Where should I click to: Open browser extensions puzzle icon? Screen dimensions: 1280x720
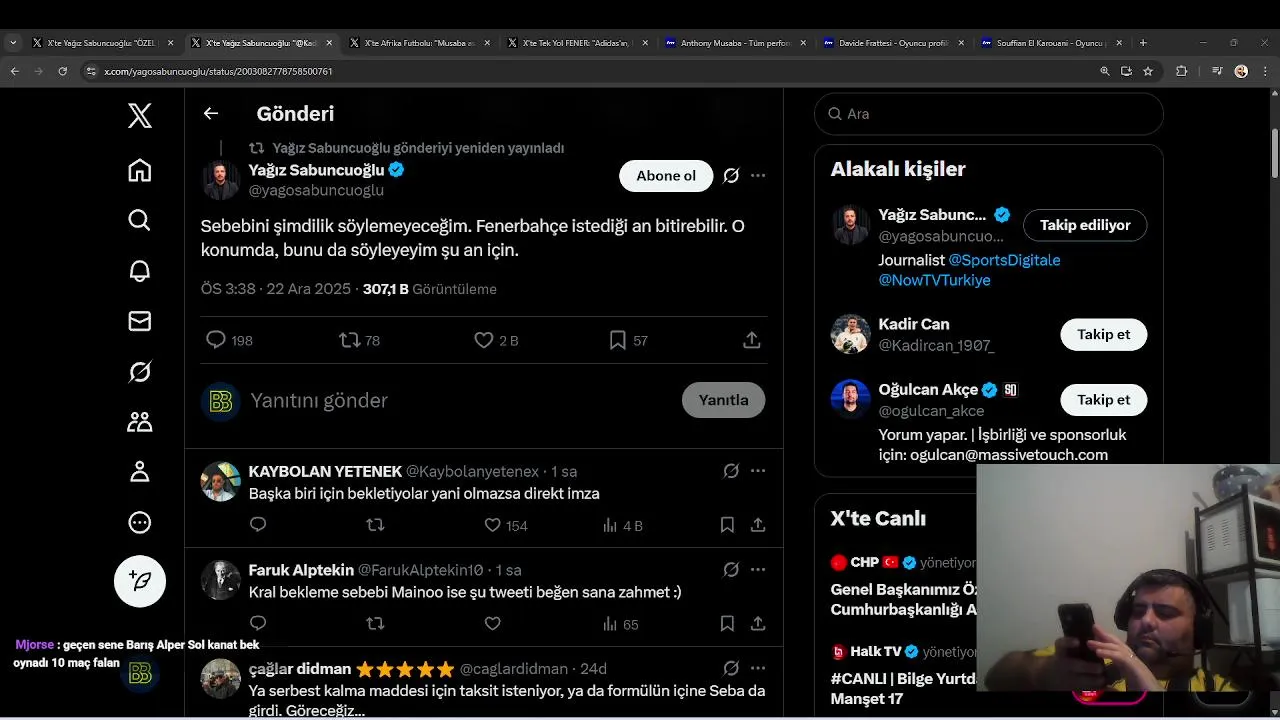coord(1181,71)
